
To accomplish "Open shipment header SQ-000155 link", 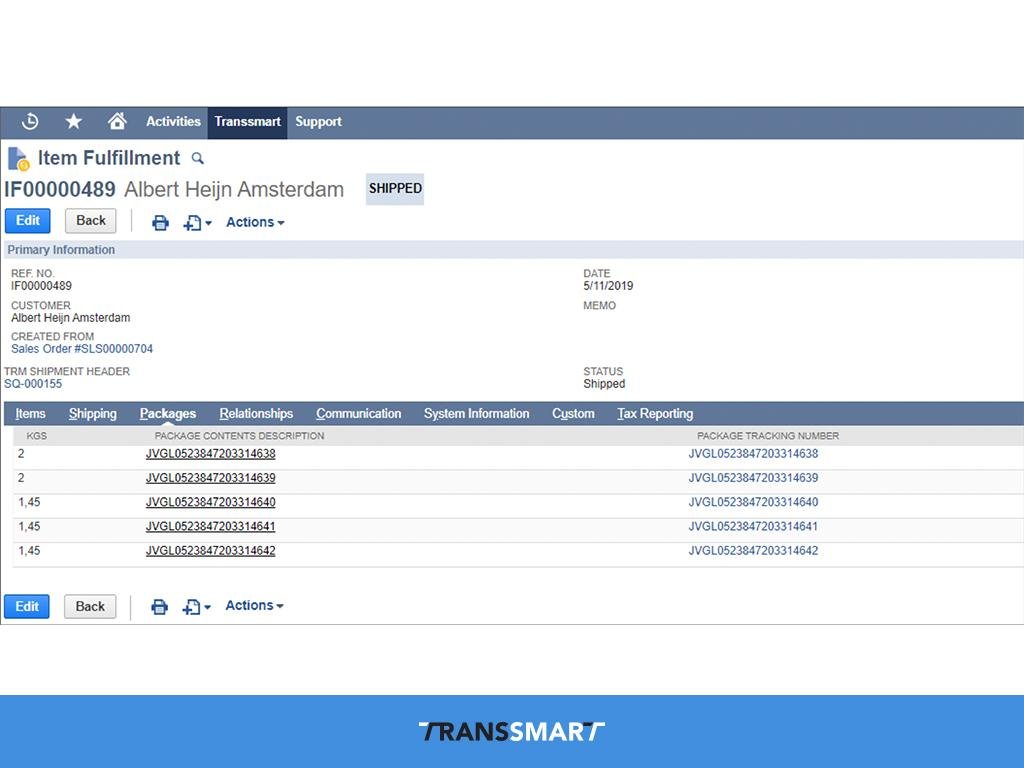I will 33,384.
